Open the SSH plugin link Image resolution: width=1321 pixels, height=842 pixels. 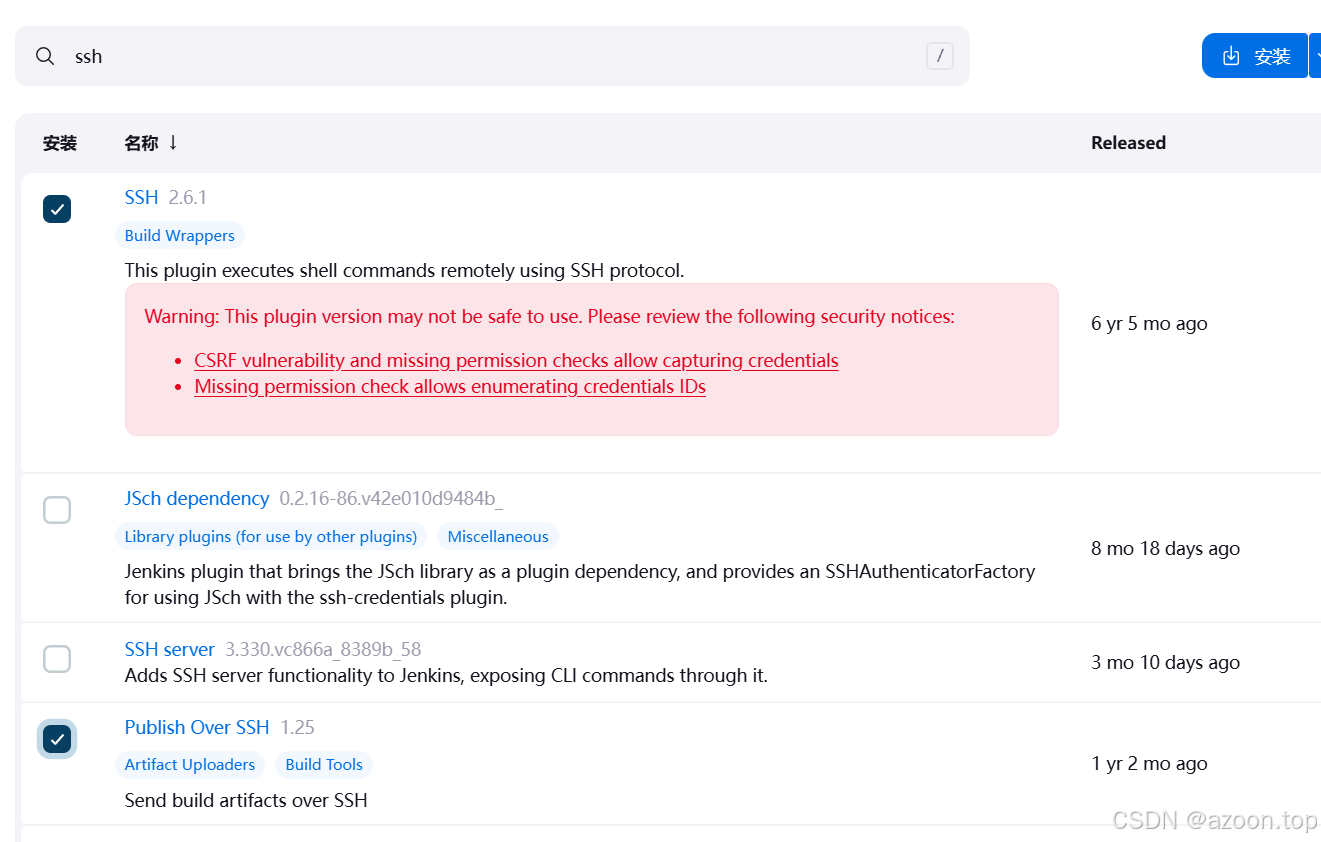pyautogui.click(x=141, y=197)
